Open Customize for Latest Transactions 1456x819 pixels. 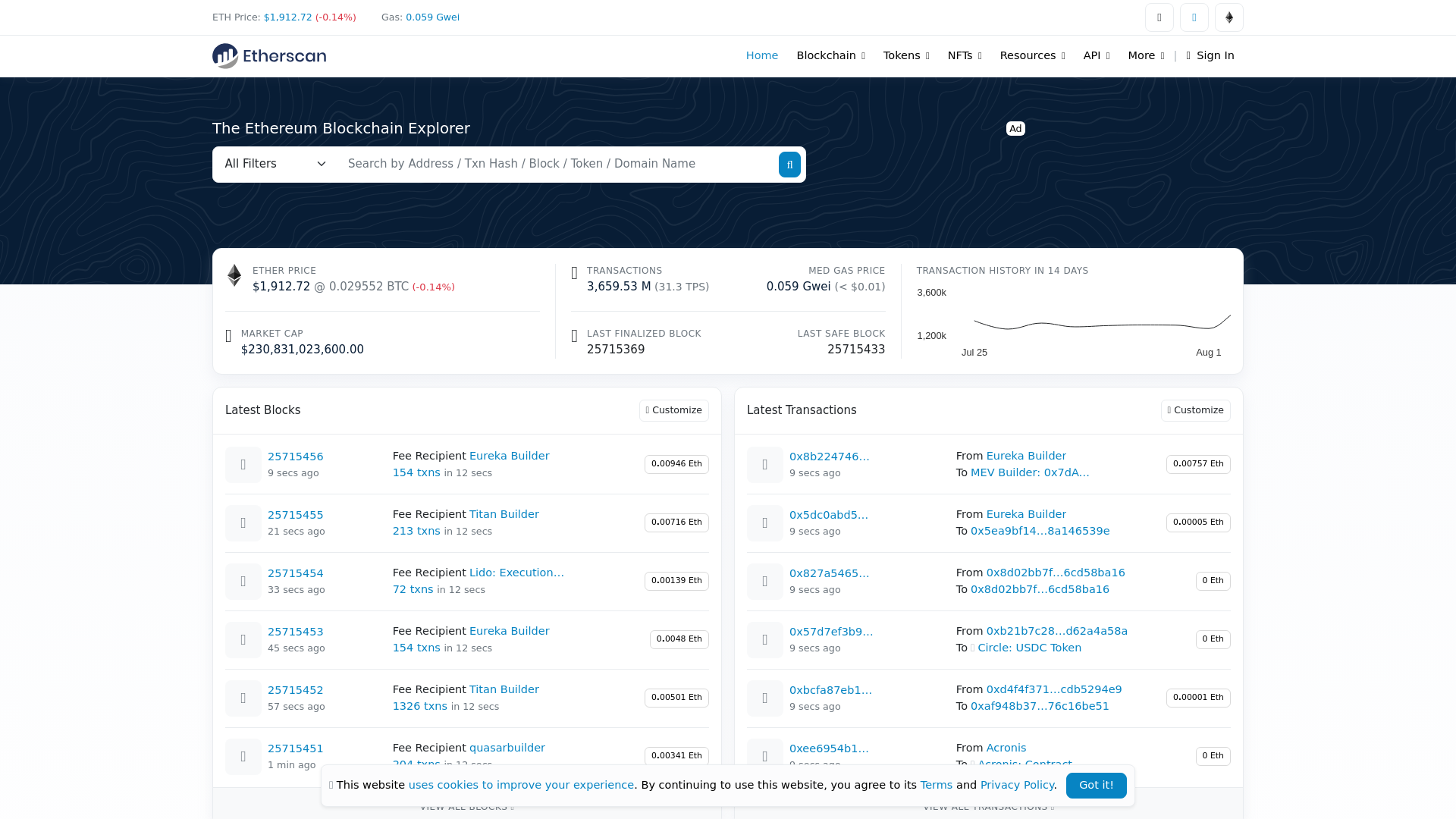(x=1196, y=410)
